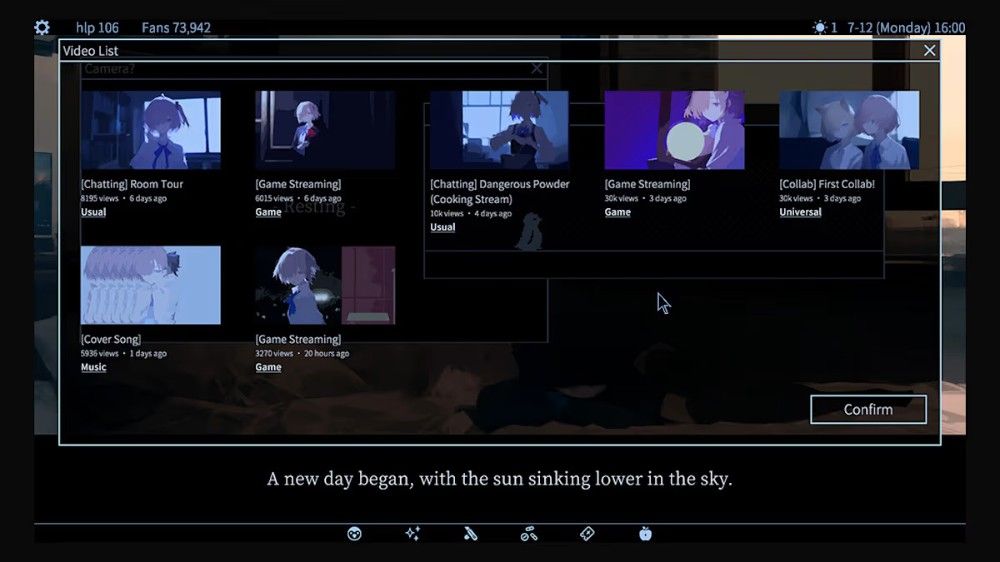The width and height of the screenshot is (1000, 562).
Task: Click the 'Video List' window title
Action: click(x=91, y=51)
